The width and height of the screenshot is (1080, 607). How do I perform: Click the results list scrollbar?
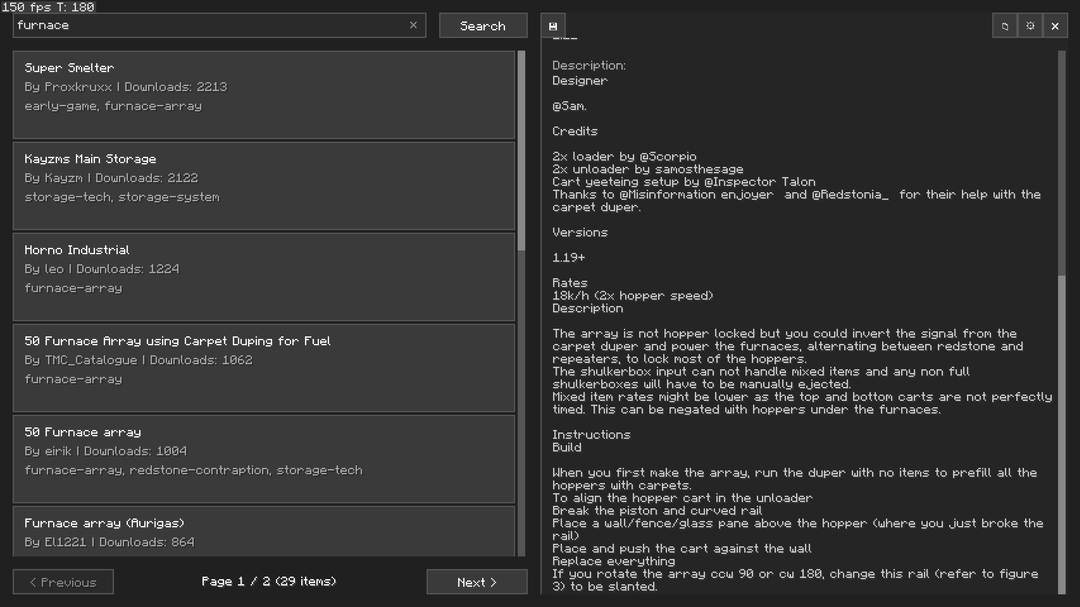521,150
